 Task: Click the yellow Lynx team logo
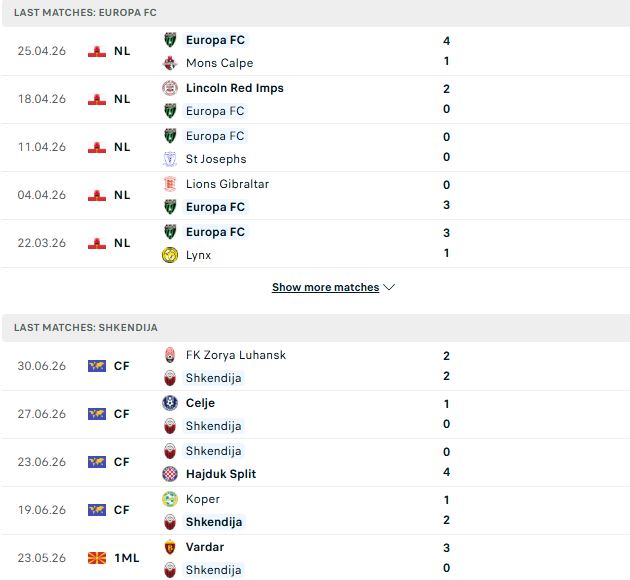170,255
